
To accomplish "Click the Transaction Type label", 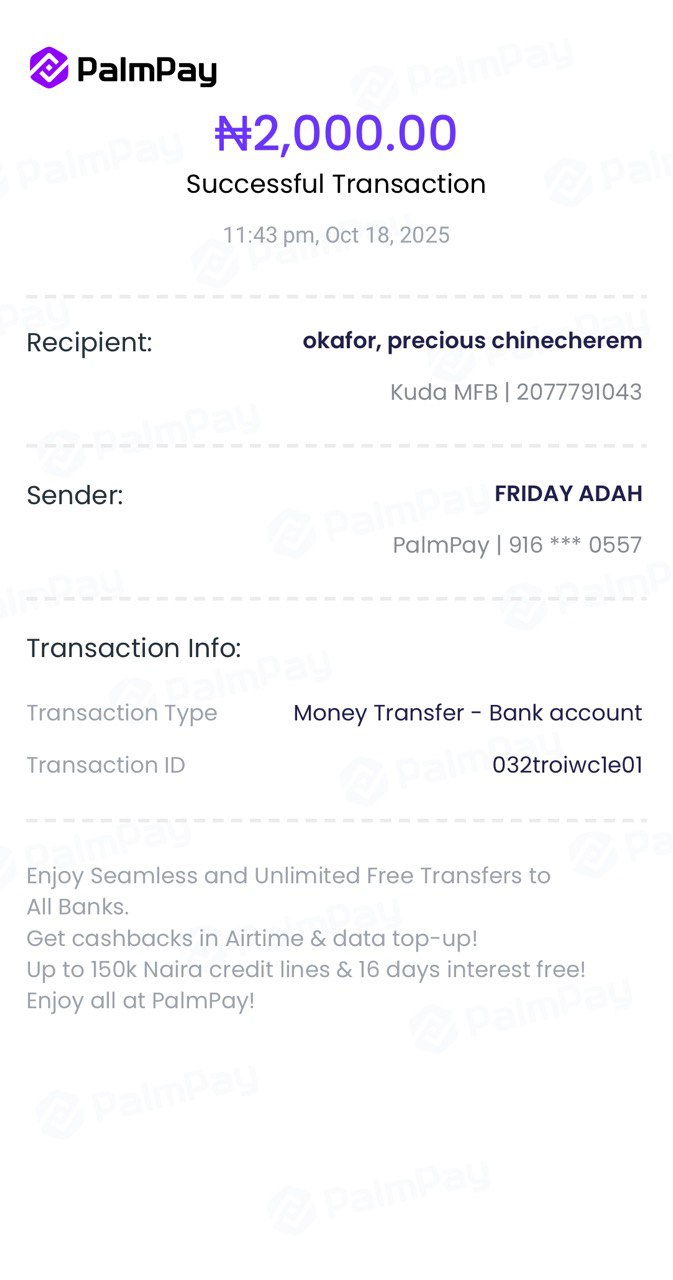I will (x=121, y=713).
